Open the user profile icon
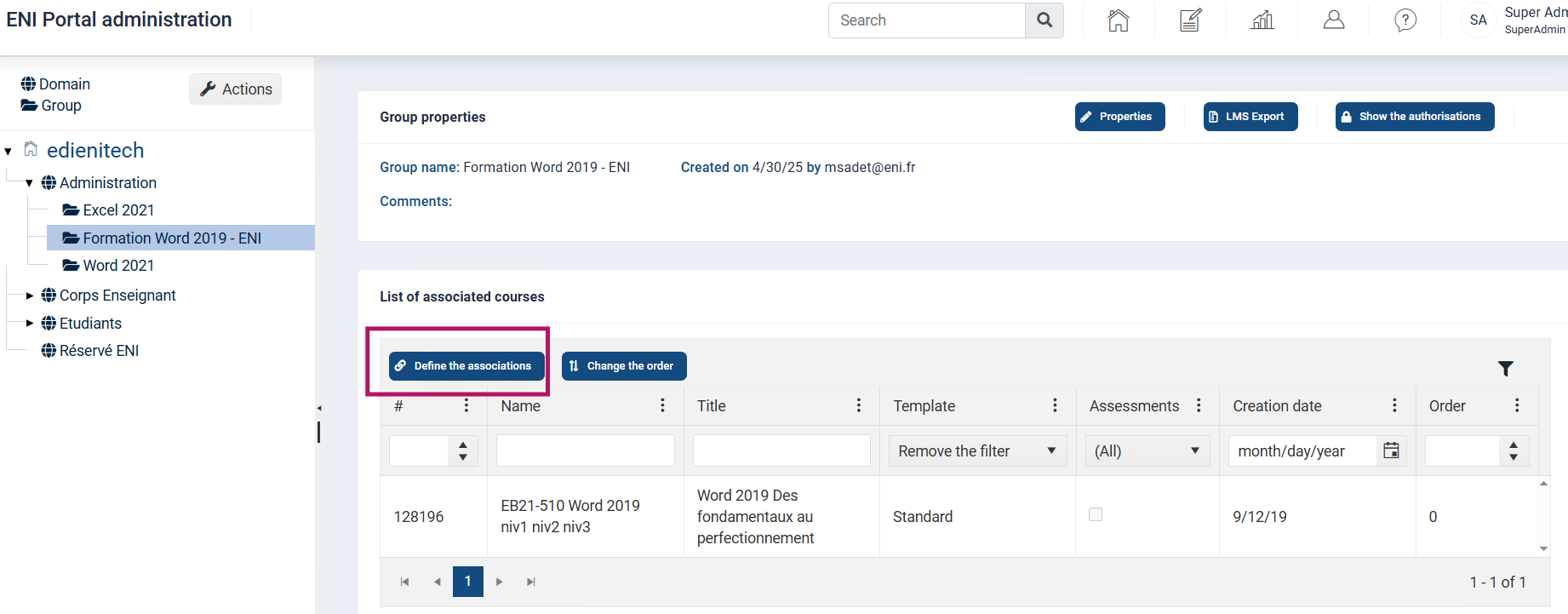This screenshot has width=1568, height=614. [x=1334, y=20]
